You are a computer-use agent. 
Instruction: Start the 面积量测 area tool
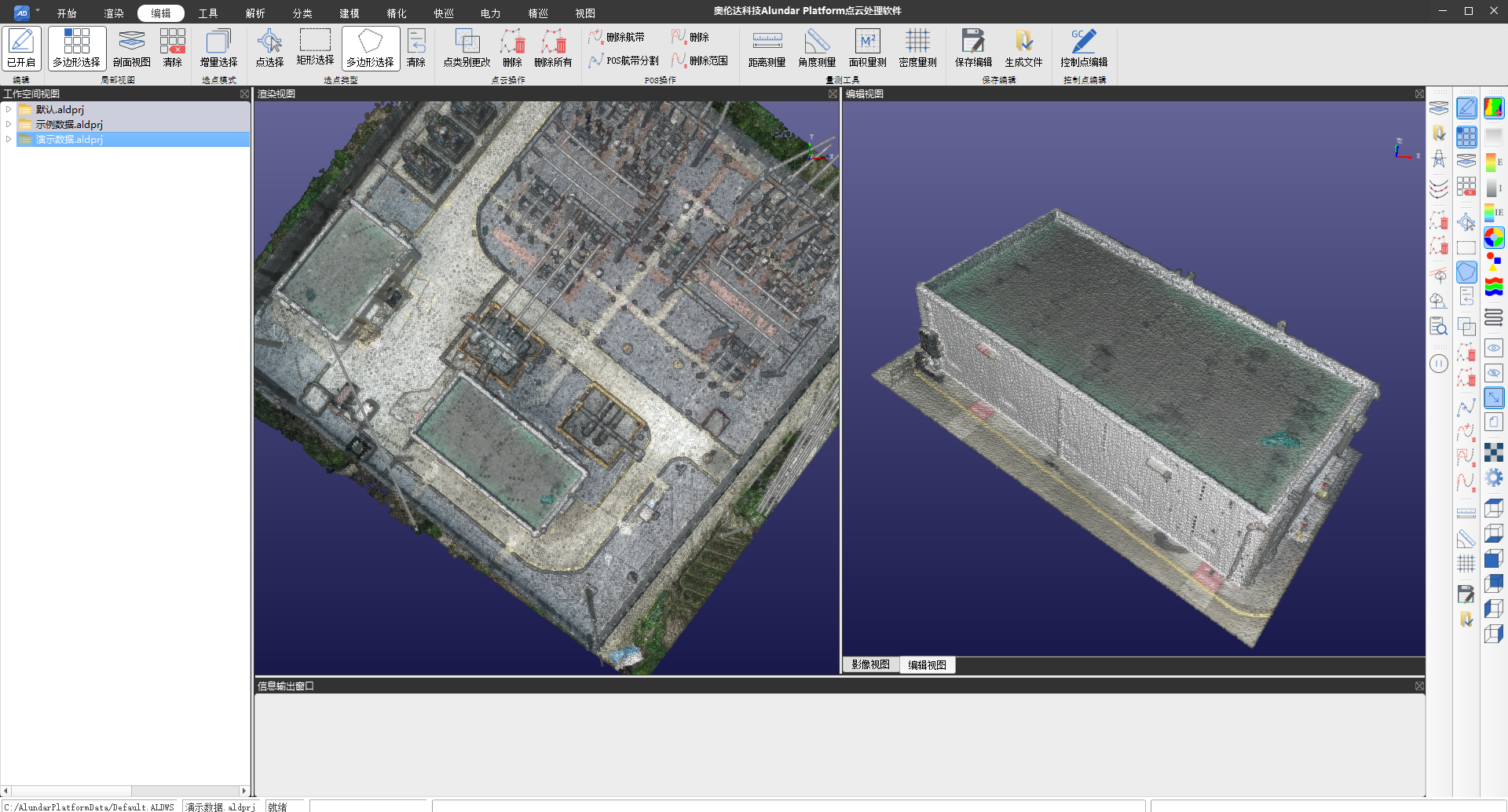(867, 49)
